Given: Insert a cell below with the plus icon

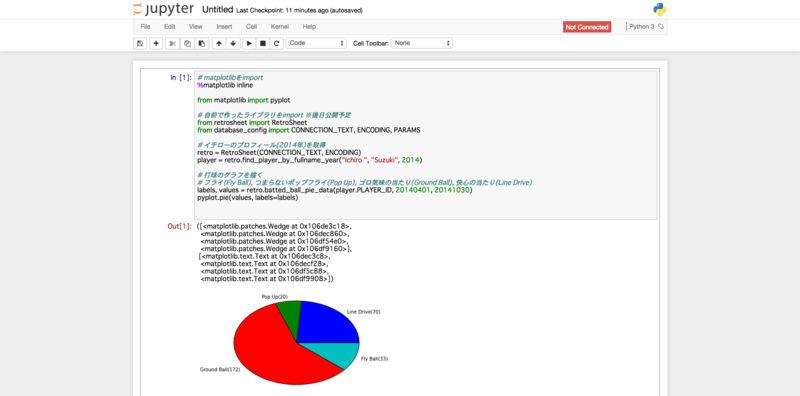Looking at the screenshot, I should pyautogui.click(x=156, y=43).
